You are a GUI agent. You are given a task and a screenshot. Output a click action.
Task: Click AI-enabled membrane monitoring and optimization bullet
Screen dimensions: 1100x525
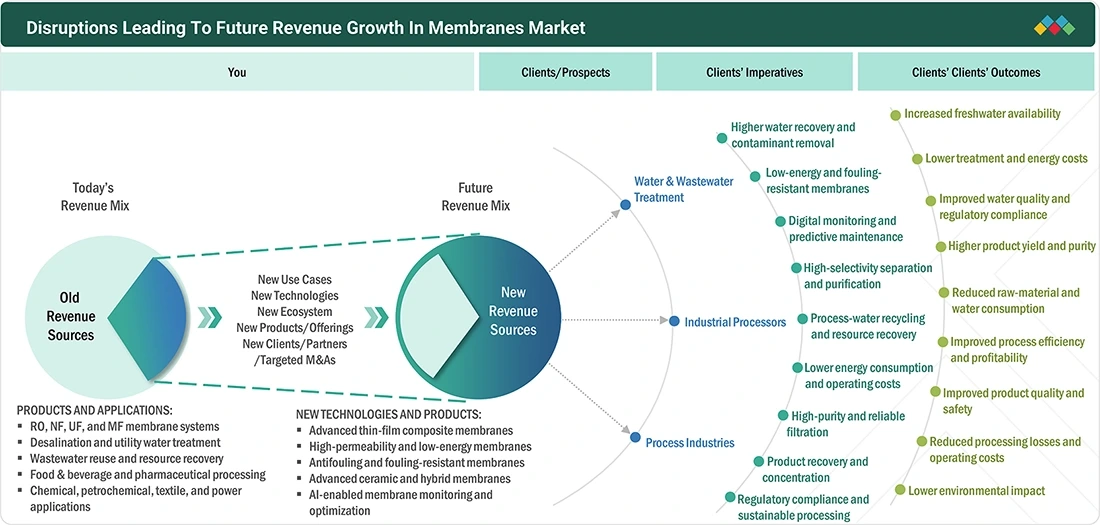point(401,503)
